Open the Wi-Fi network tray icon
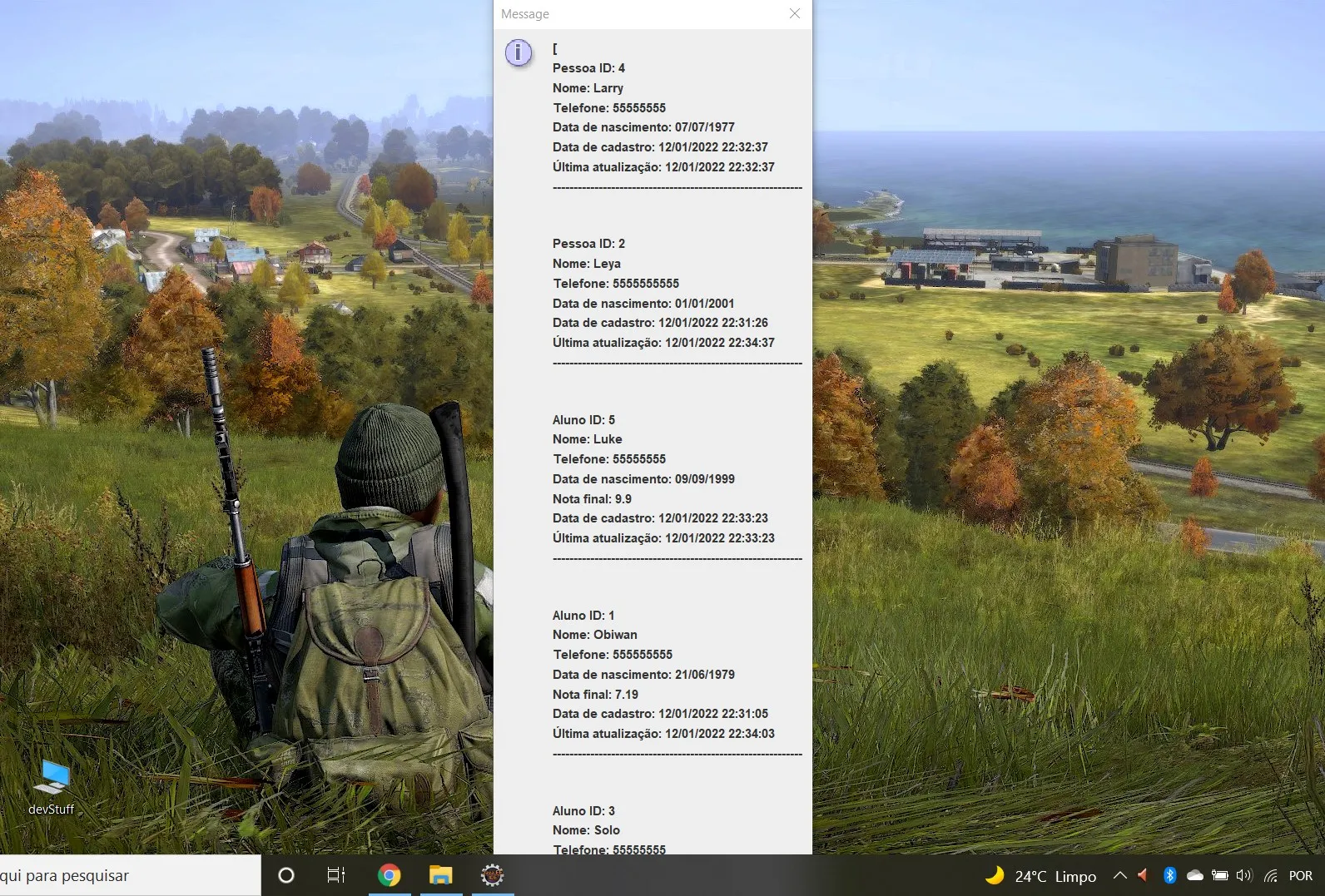This screenshot has height=896, width=1325. [x=1271, y=875]
